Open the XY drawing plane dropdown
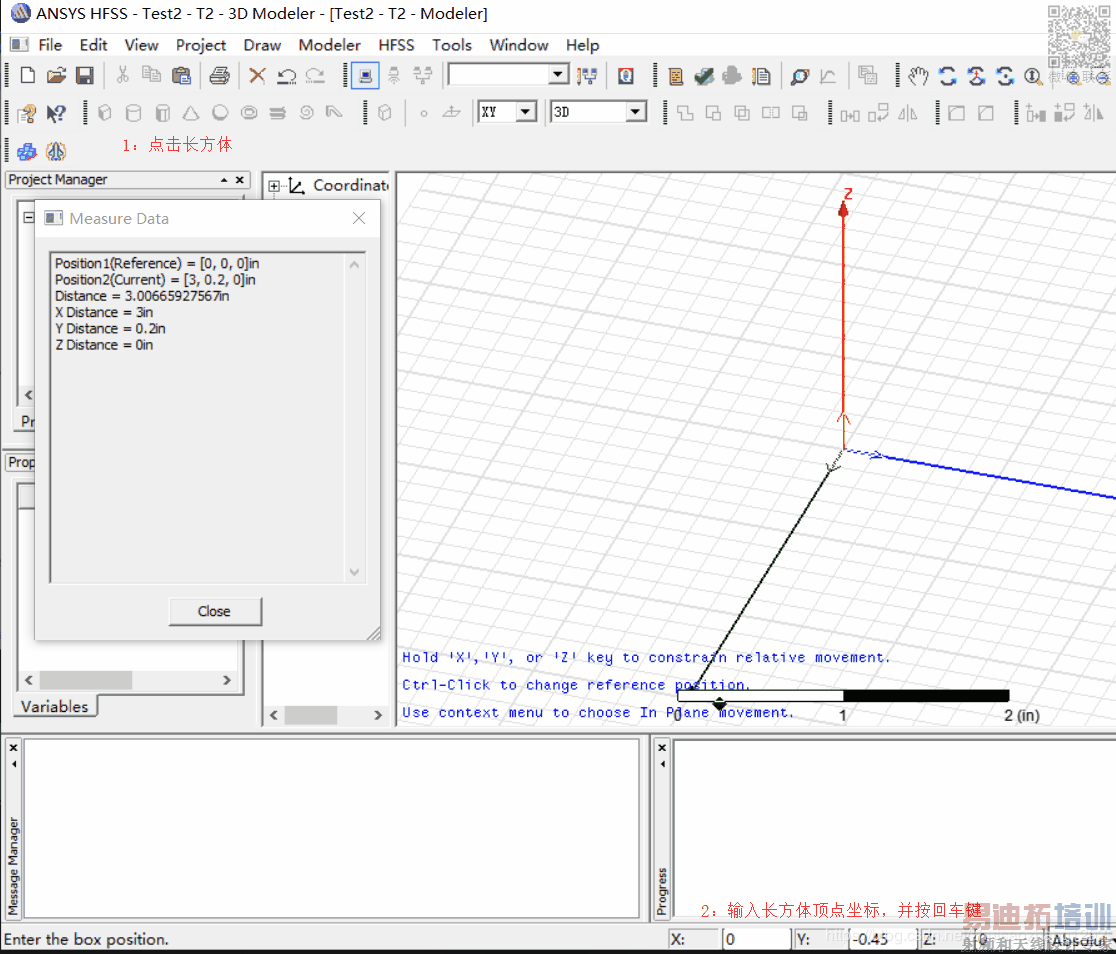Screen dimensions: 1116x954 click(x=526, y=113)
